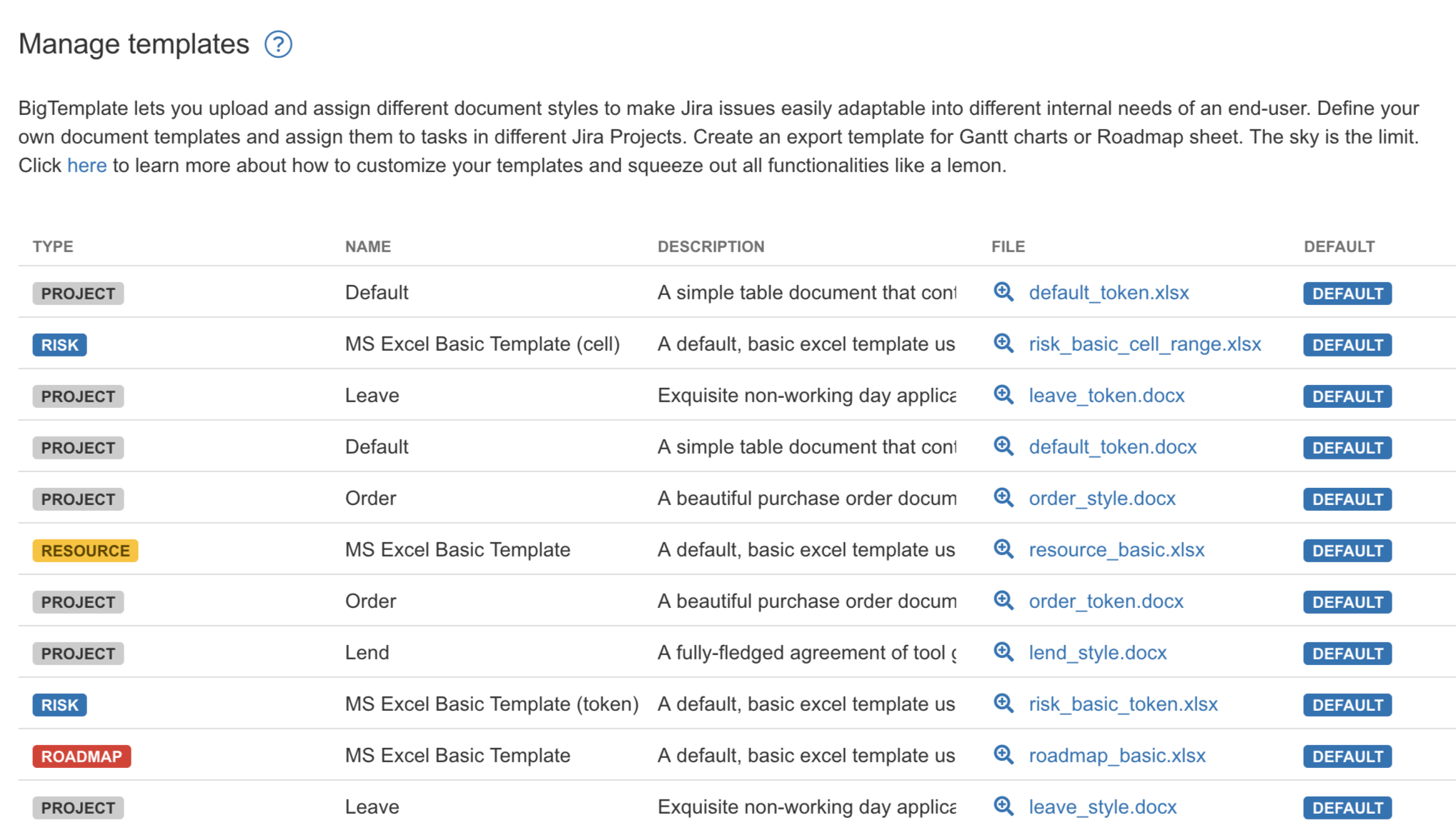Screen dimensions: 1456x828
Task: Sort by the TYPE column header
Action: (53, 246)
